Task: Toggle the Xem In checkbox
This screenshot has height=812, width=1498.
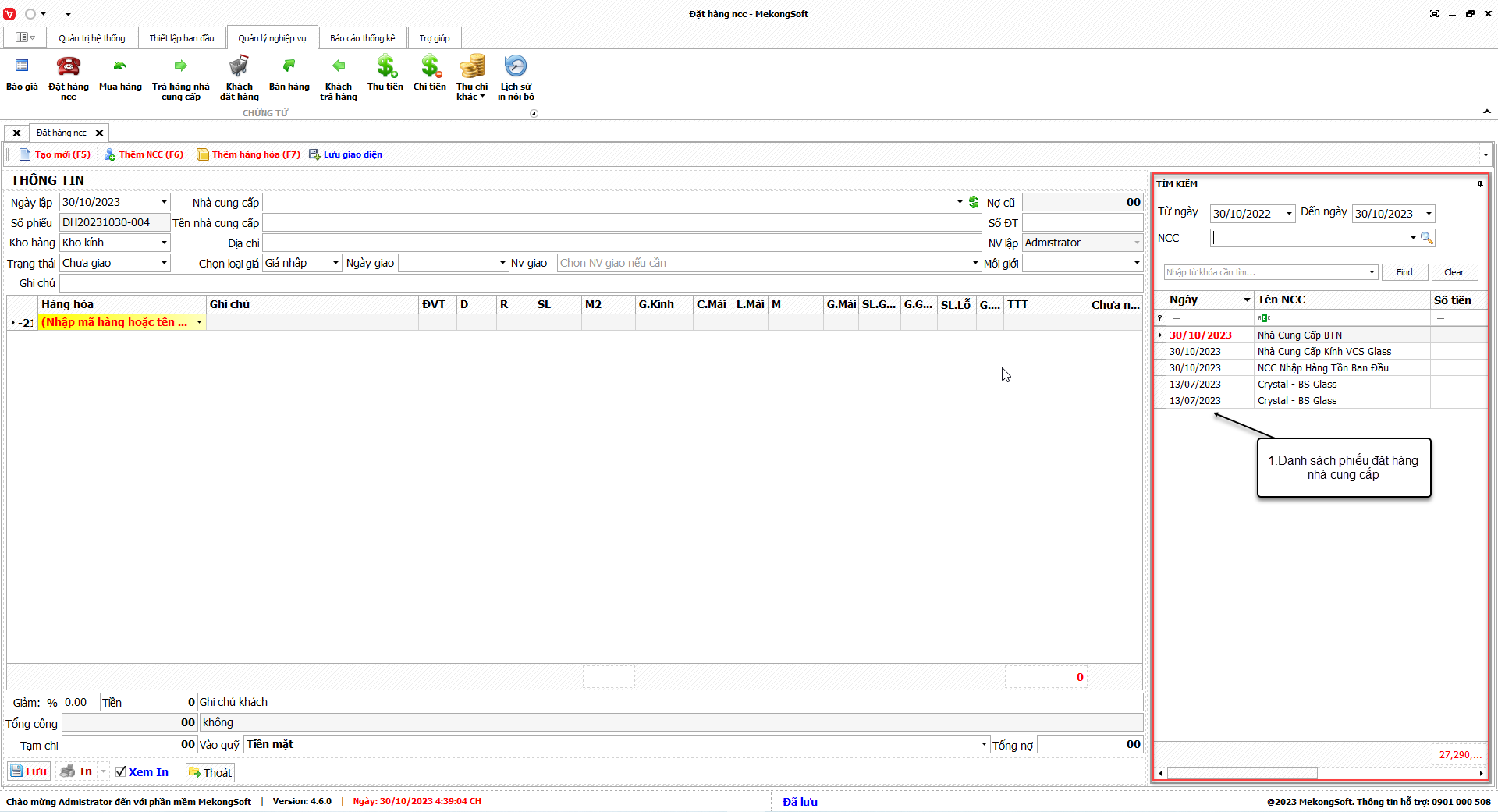Action: tap(120, 772)
